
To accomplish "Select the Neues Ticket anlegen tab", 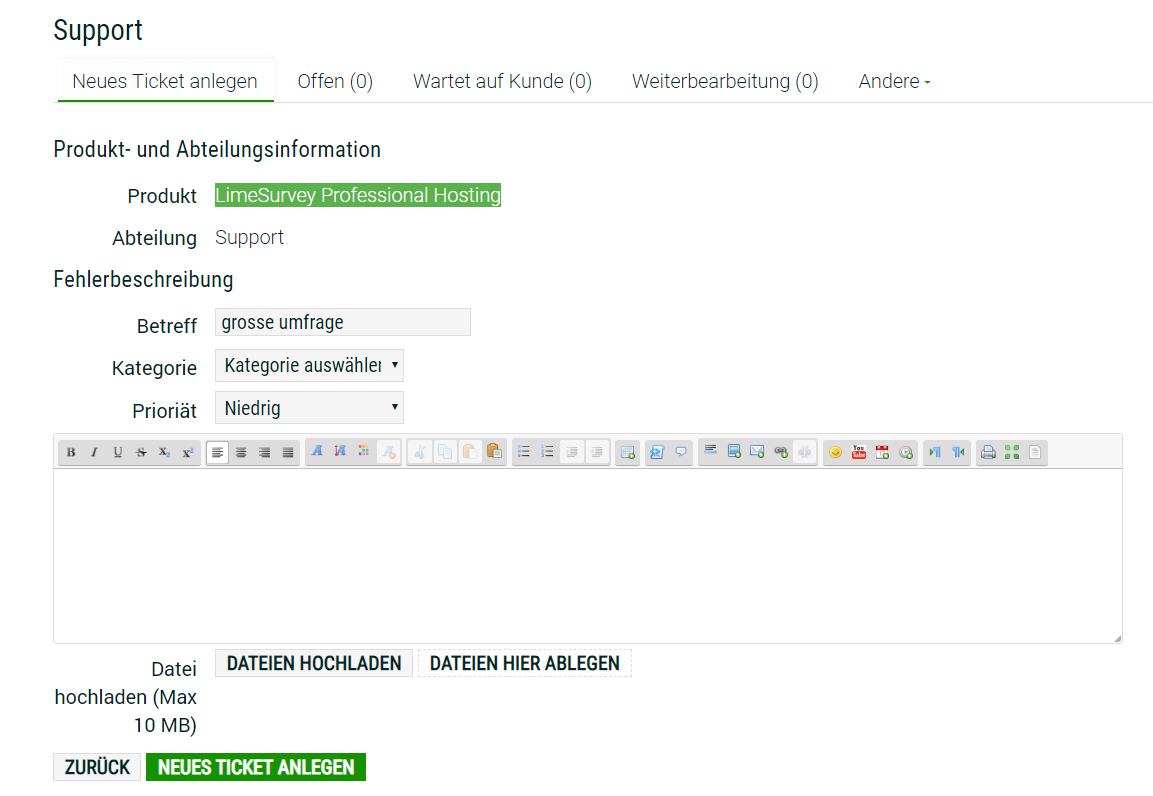I will click(x=165, y=81).
